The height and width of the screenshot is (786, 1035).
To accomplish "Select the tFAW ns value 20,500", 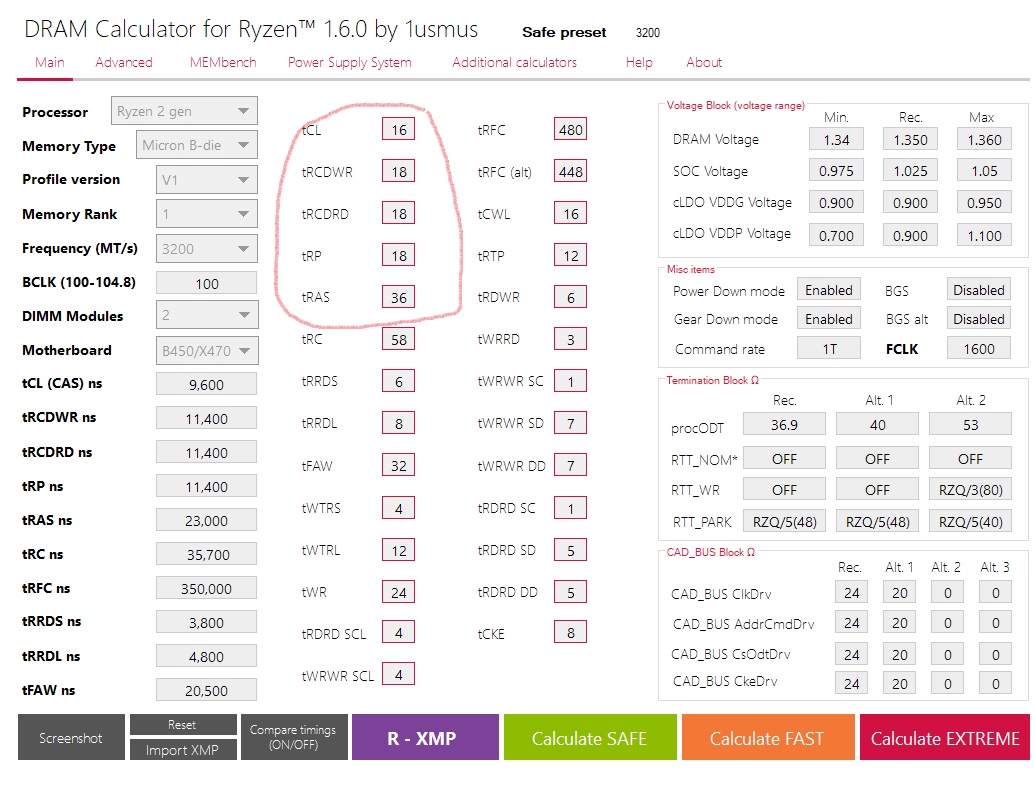I will tap(207, 690).
